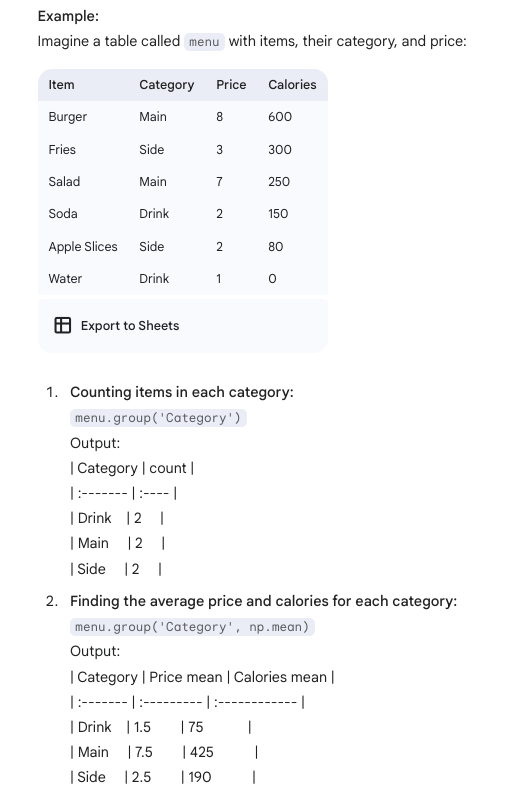505x802 pixels.
Task: Select the Apple Slices cell
Action: [x=83, y=247]
